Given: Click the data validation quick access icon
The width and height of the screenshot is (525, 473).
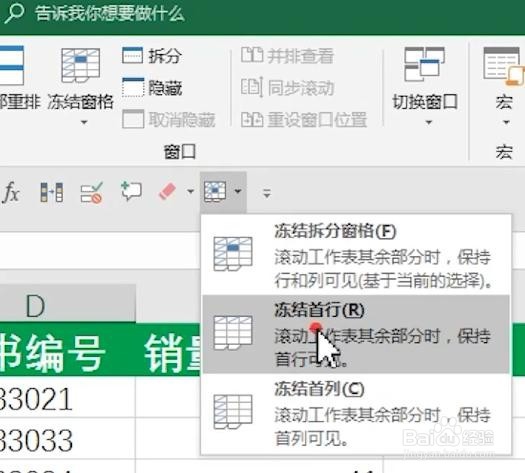Looking at the screenshot, I should pyautogui.click(x=91, y=192).
